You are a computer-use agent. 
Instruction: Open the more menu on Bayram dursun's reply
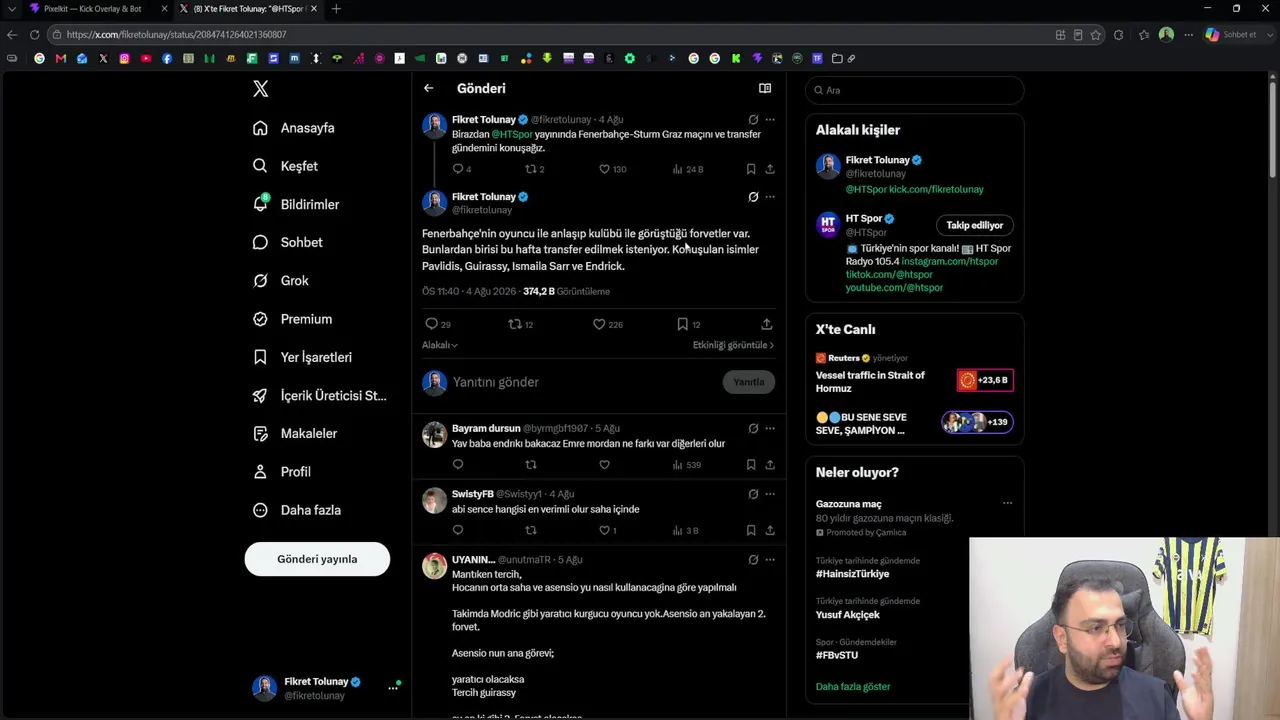770,428
